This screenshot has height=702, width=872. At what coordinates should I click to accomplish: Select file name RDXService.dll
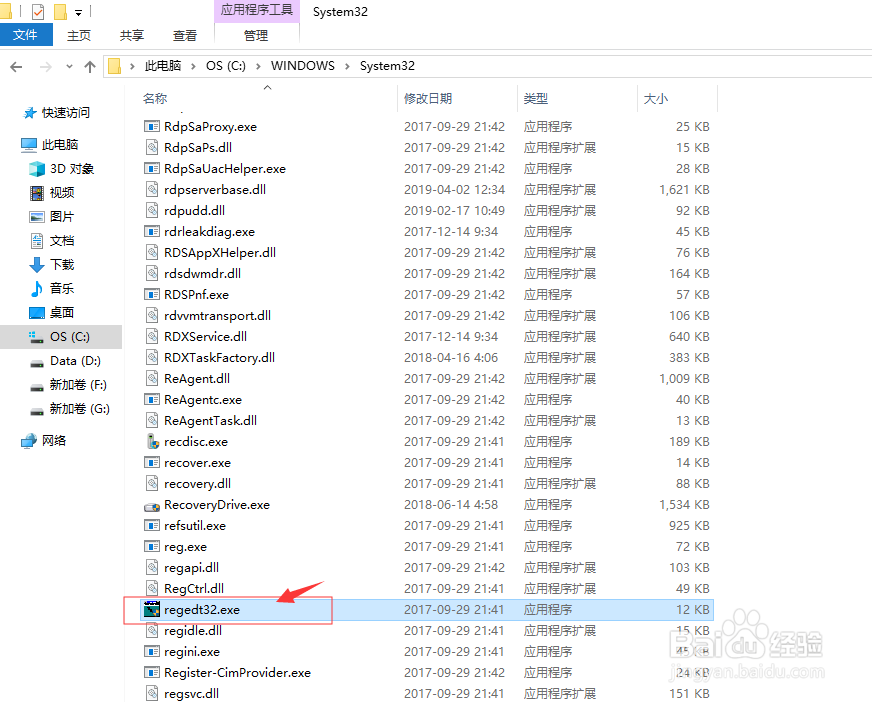click(205, 337)
